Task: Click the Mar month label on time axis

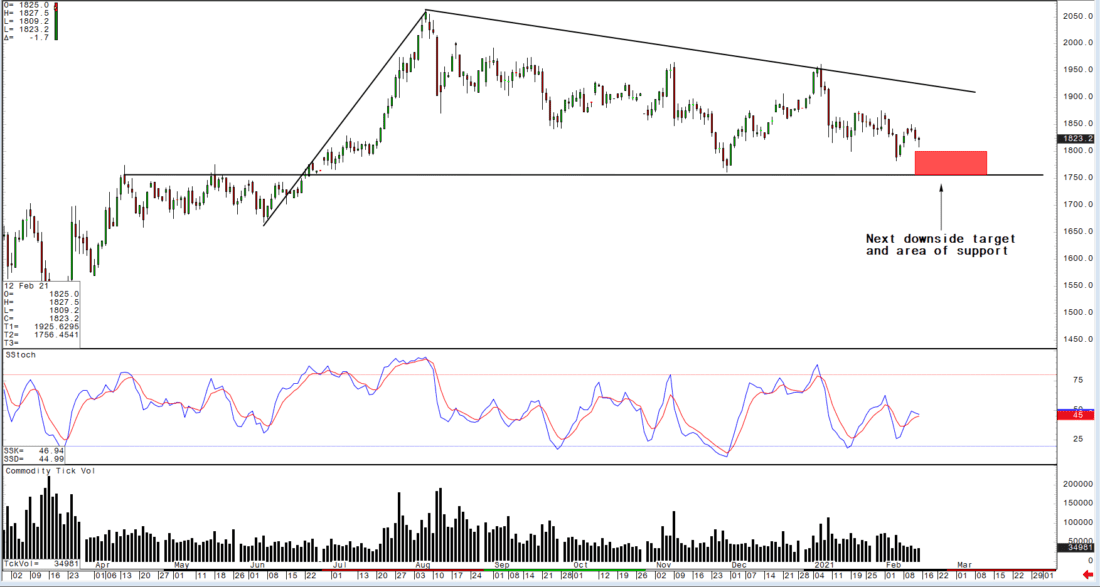Action: click(964, 565)
